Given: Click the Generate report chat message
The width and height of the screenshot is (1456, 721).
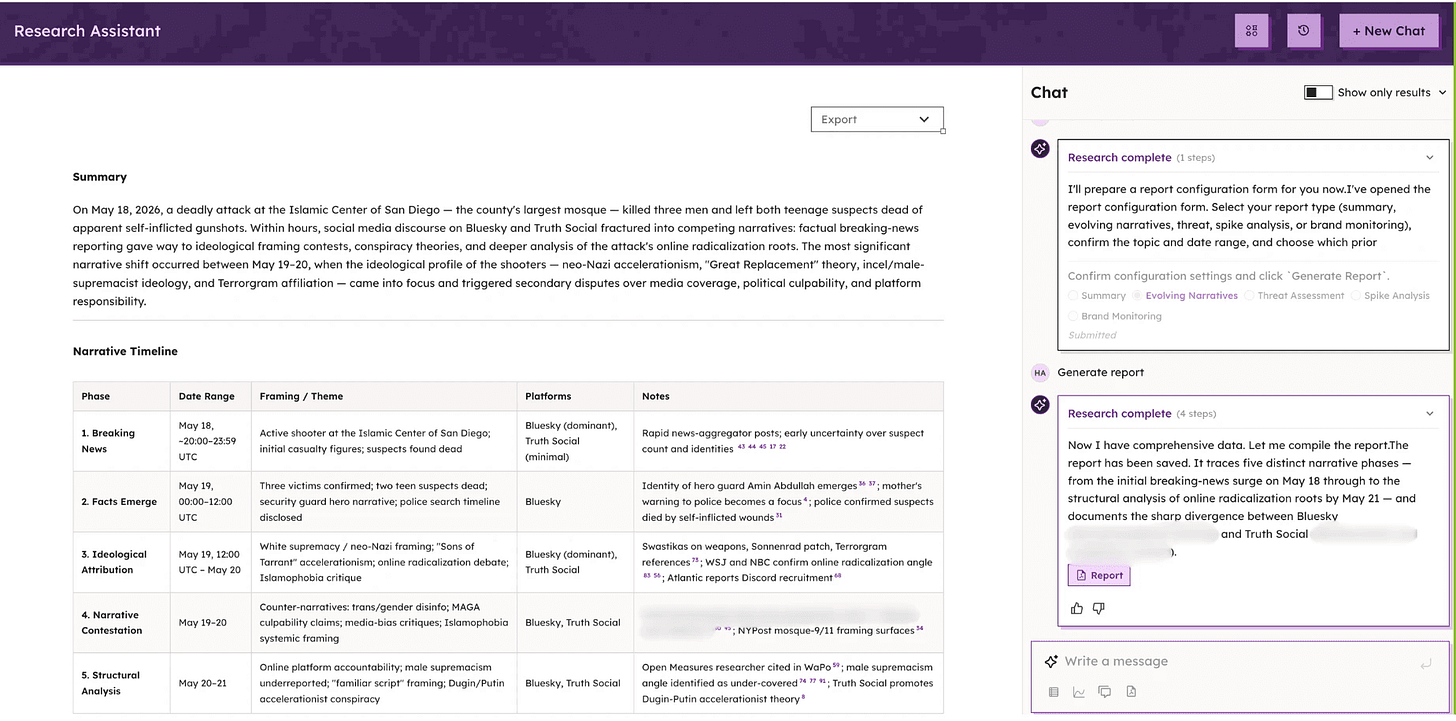Looking at the screenshot, I should click(1100, 372).
